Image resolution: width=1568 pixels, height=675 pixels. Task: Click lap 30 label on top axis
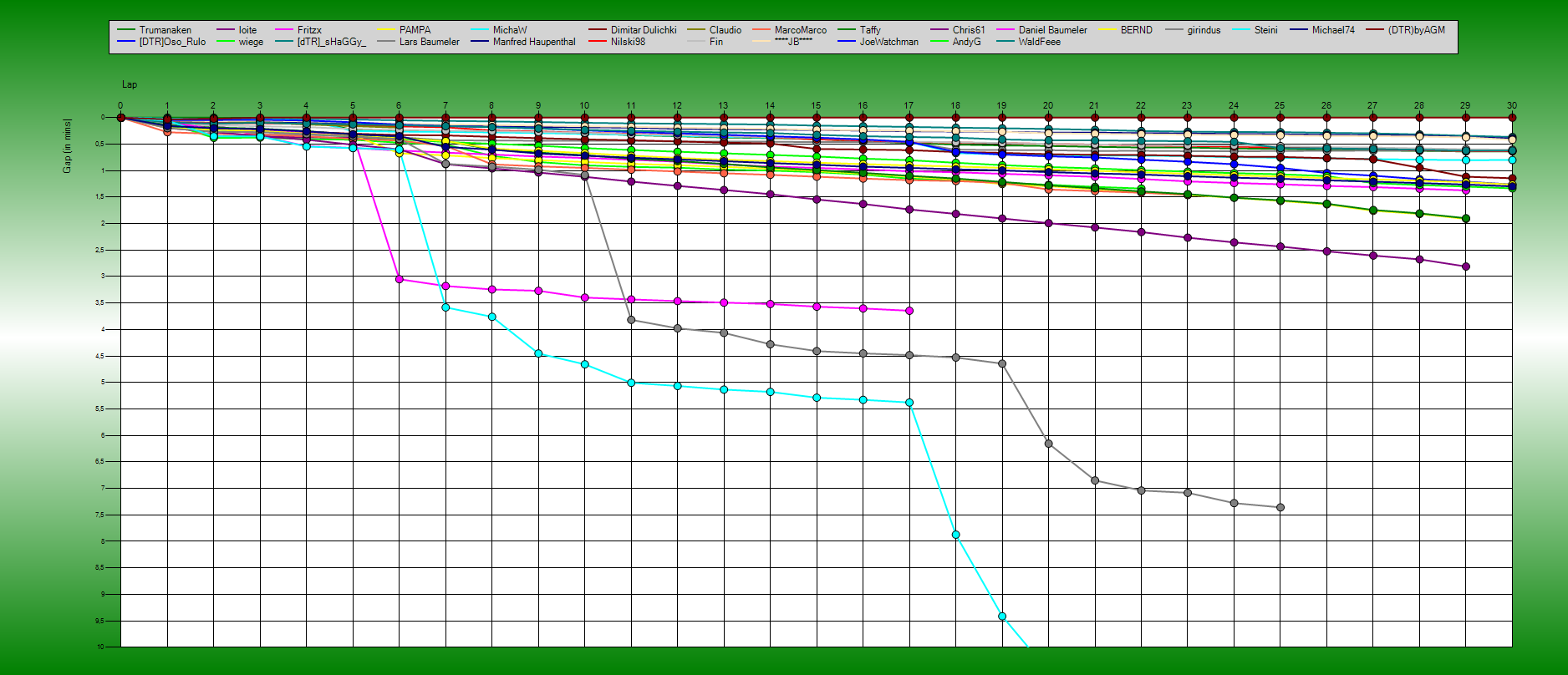[x=1512, y=106]
